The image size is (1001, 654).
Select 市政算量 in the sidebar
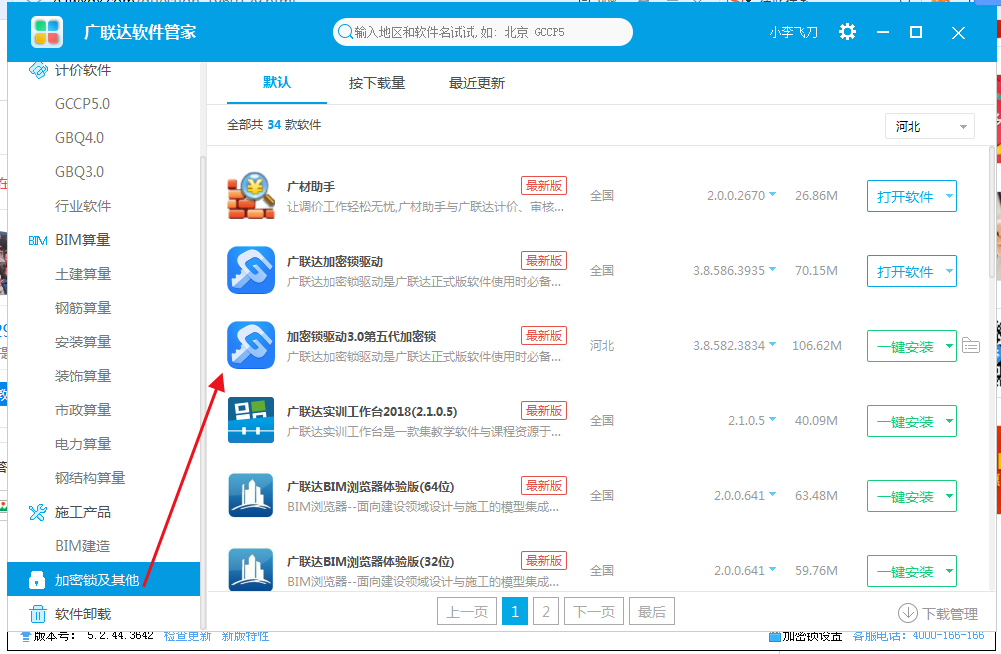pos(83,410)
